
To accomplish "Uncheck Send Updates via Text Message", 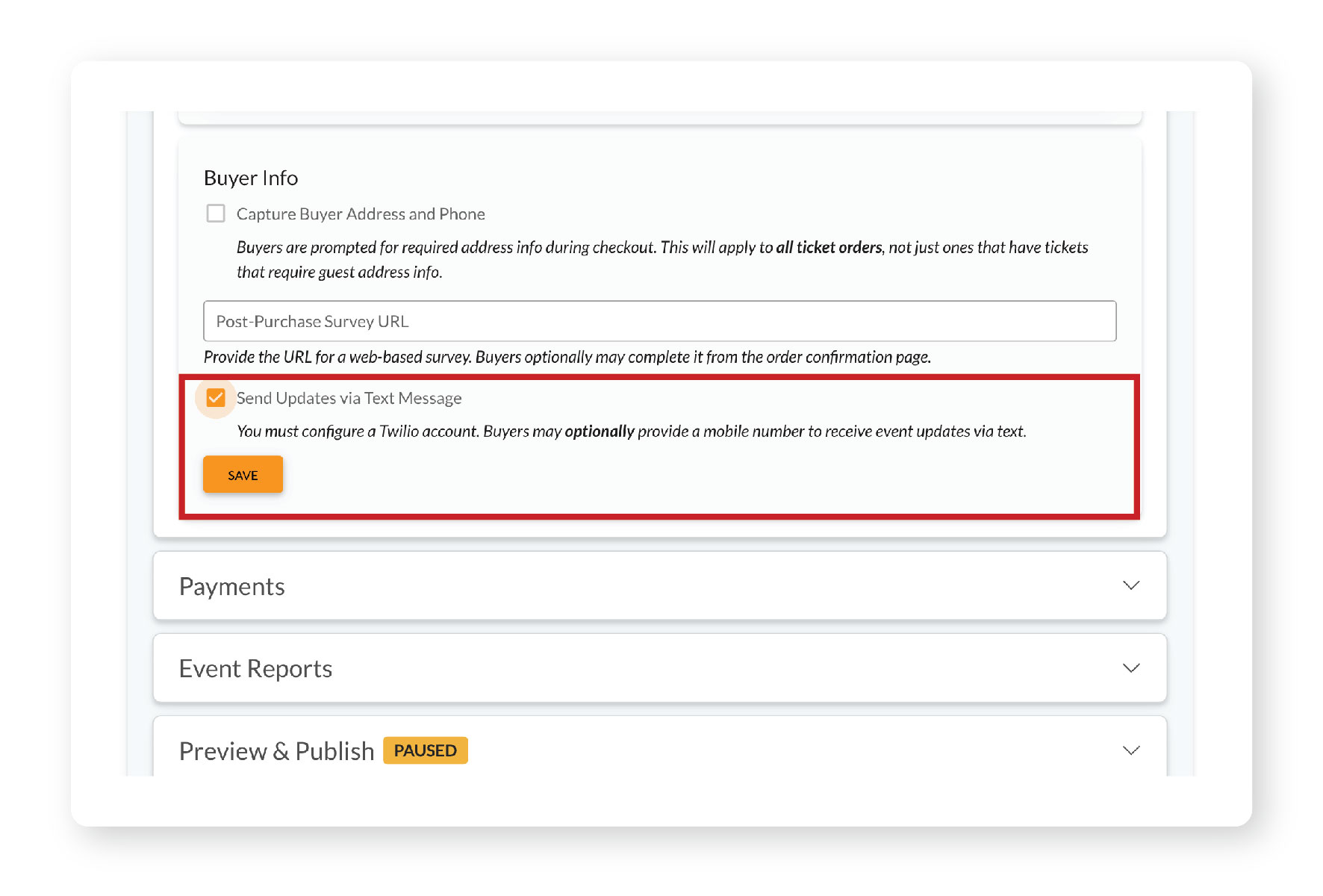I will [x=216, y=398].
